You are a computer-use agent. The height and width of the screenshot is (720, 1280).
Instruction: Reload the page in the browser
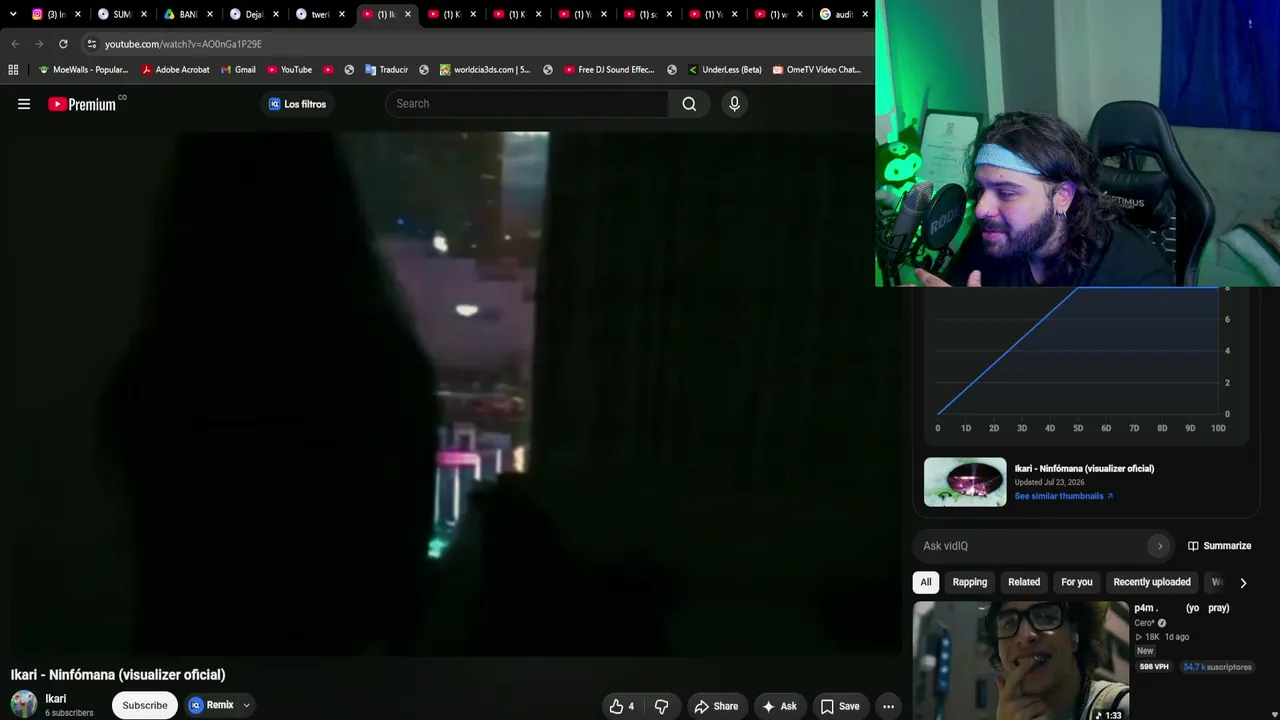point(63,44)
